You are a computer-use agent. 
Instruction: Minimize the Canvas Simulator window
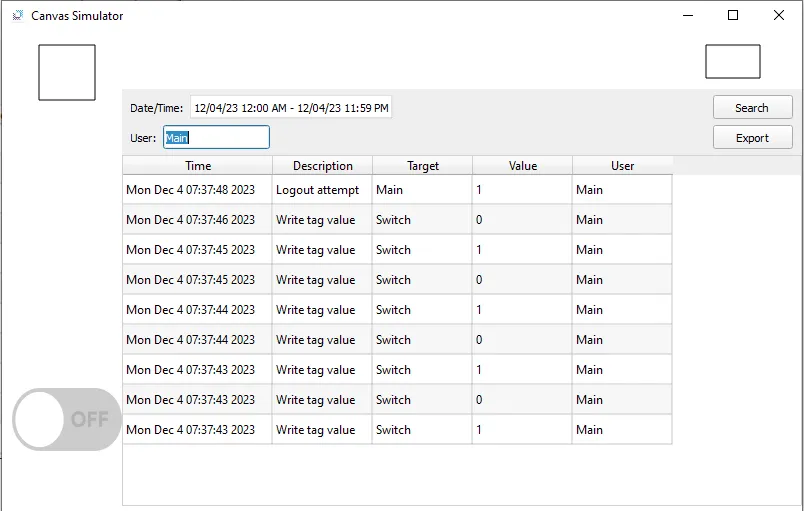tap(687, 16)
